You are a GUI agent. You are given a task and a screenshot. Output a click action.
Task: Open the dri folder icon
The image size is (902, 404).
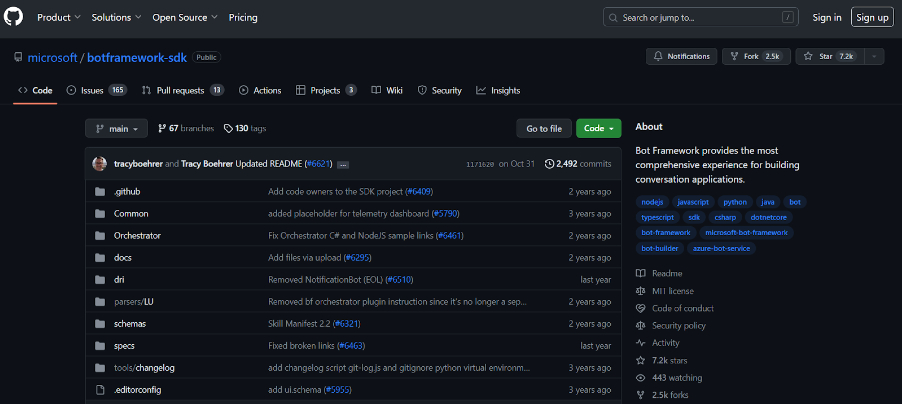[x=100, y=280]
